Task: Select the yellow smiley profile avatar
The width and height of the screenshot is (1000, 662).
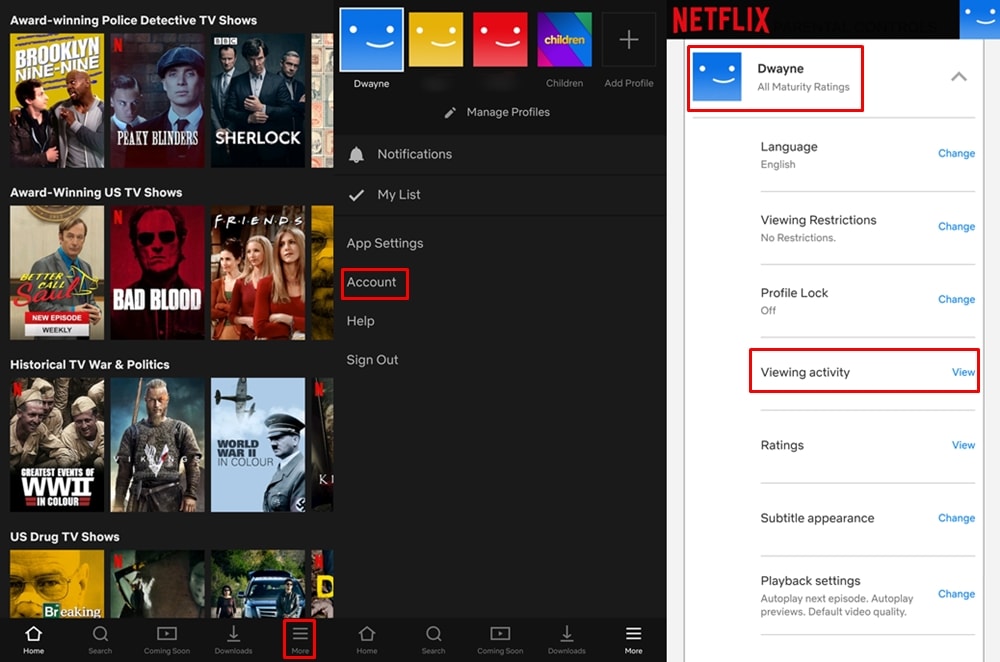Action: click(x=436, y=40)
